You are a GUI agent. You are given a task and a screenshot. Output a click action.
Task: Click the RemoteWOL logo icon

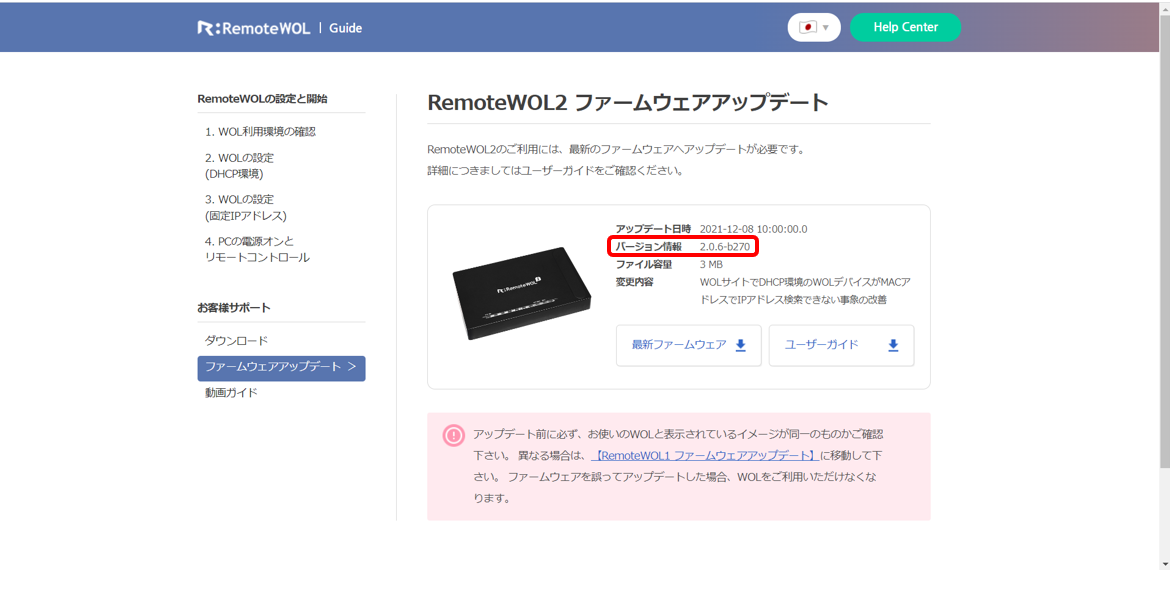254,28
